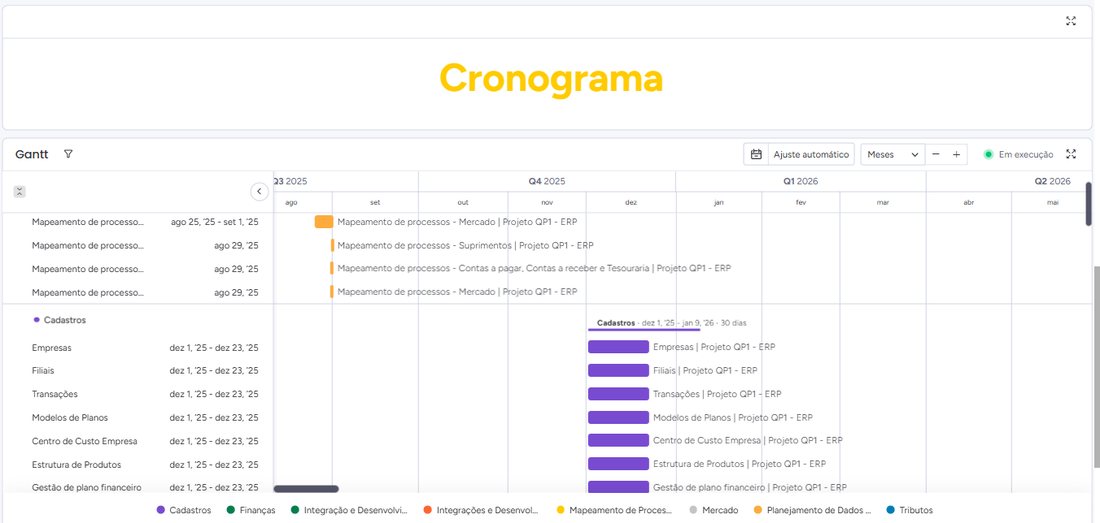Click the jan month header
This screenshot has height=523, width=1100.
tap(719, 202)
